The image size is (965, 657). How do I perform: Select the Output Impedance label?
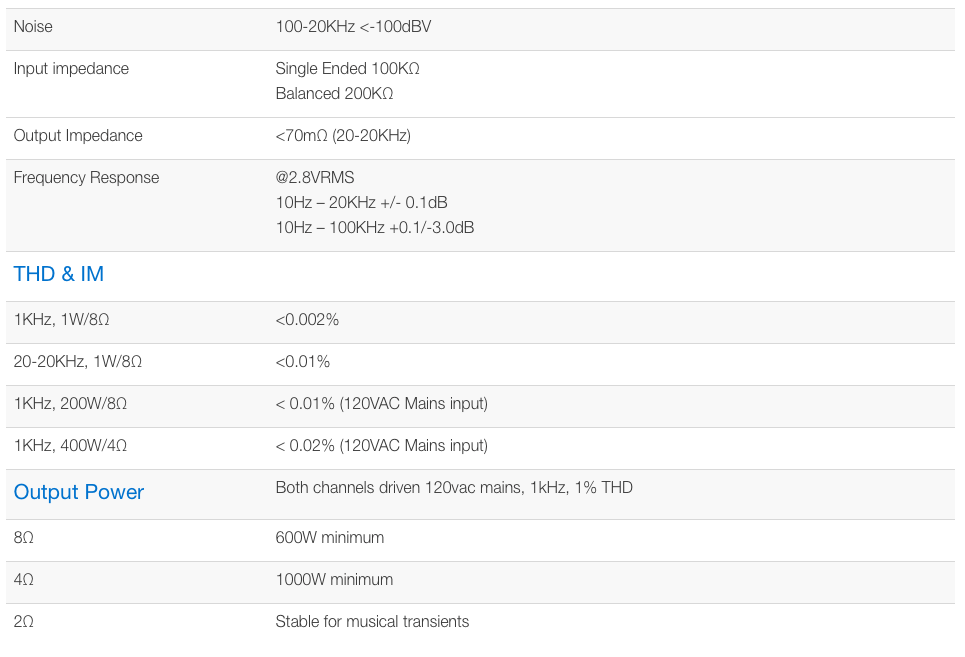coord(78,136)
